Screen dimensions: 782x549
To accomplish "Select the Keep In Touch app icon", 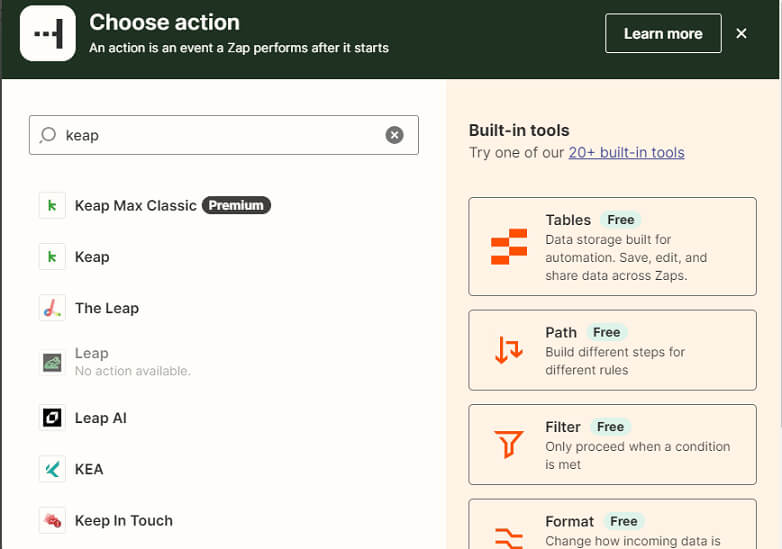I will coord(52,521).
